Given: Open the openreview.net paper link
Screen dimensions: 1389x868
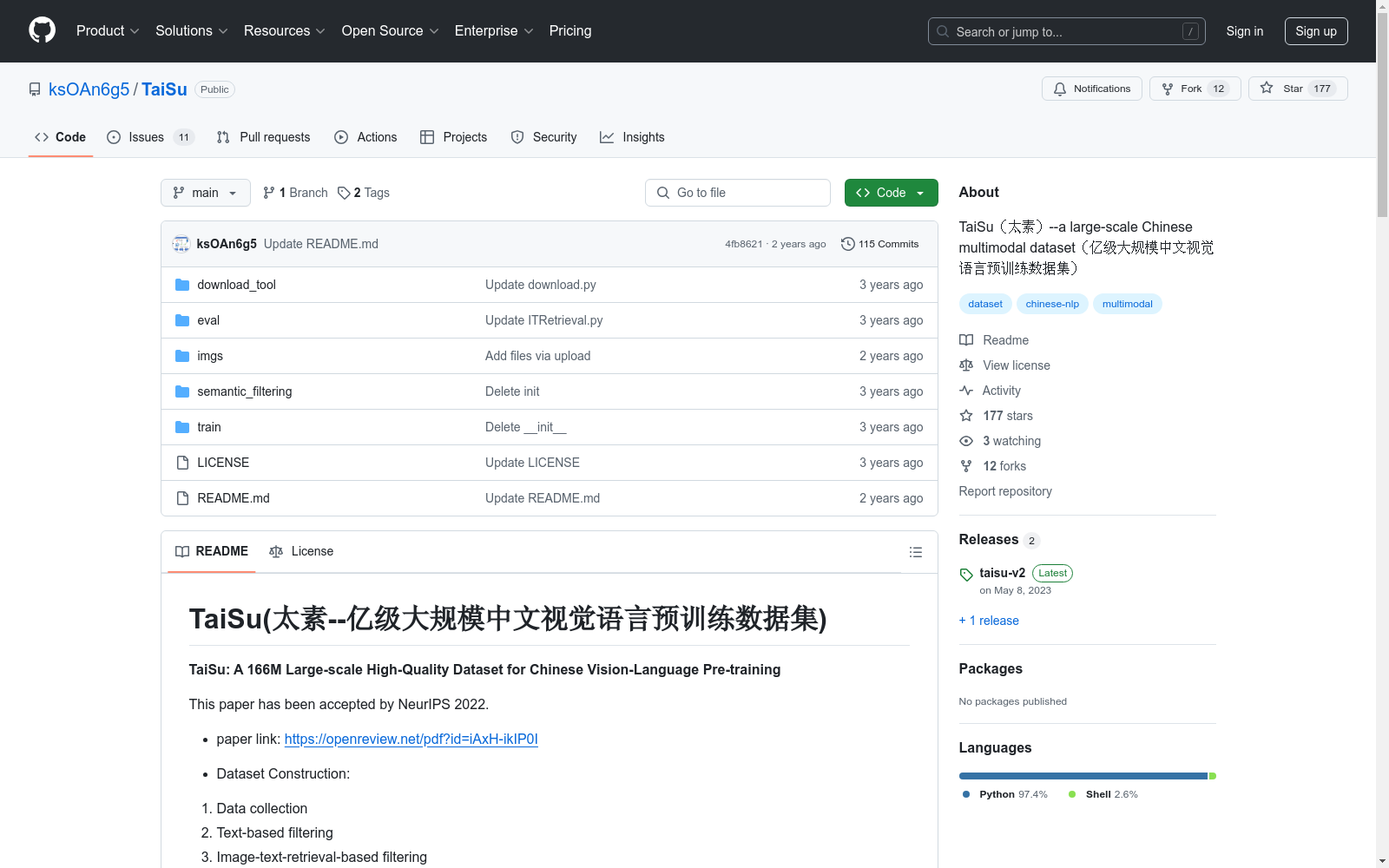Looking at the screenshot, I should (411, 739).
